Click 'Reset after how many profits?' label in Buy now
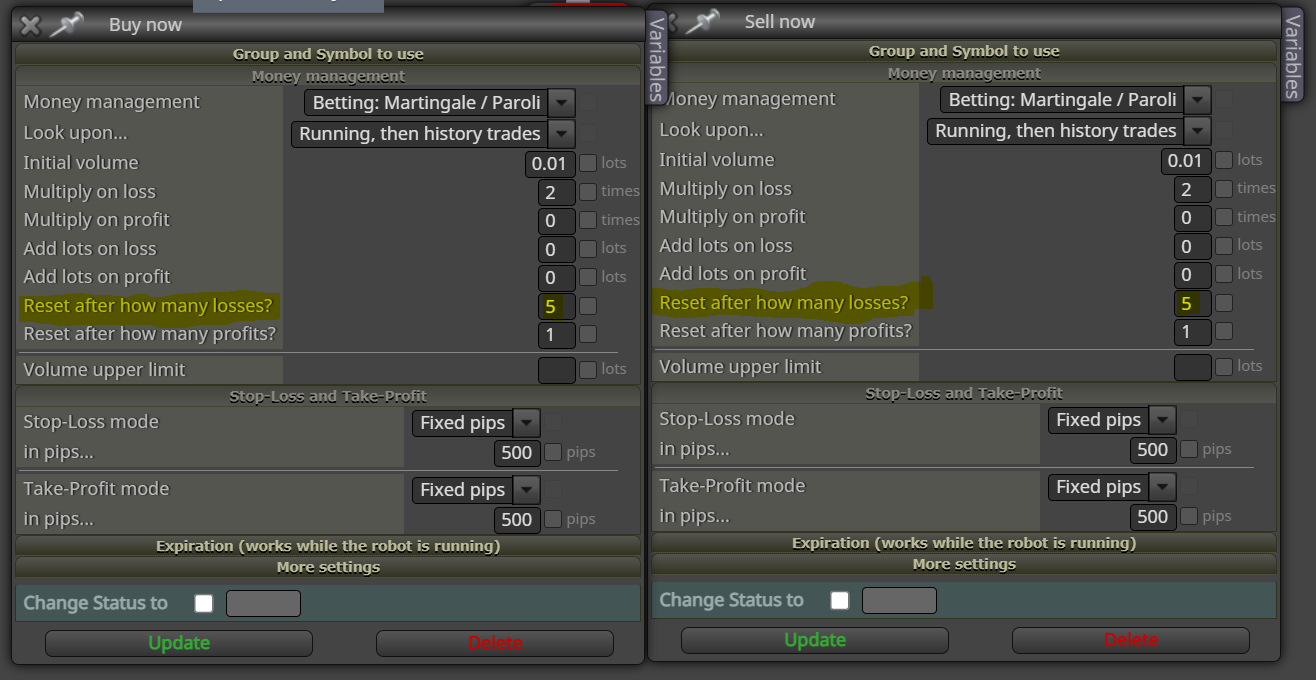Image resolution: width=1316 pixels, height=680 pixels. coord(150,334)
